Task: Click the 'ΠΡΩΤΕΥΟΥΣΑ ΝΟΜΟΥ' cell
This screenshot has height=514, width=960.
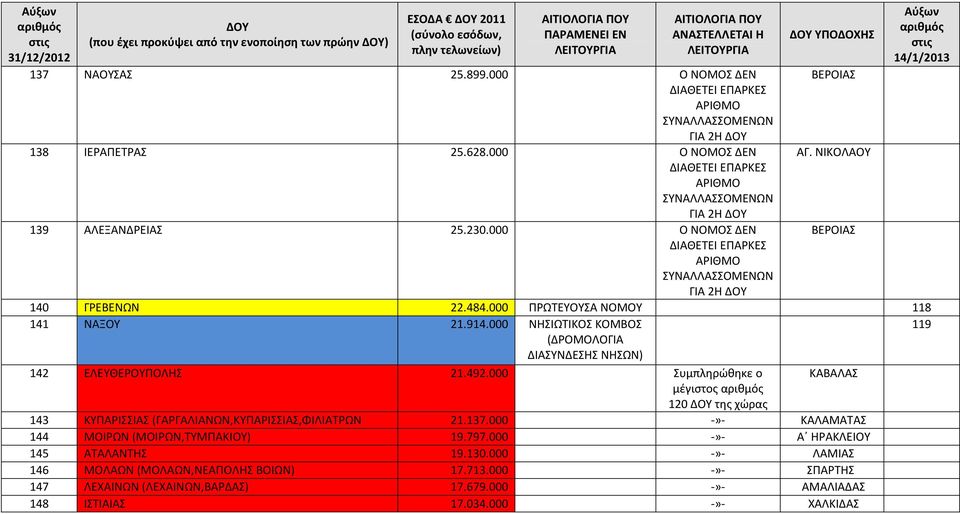Action: coord(585,308)
